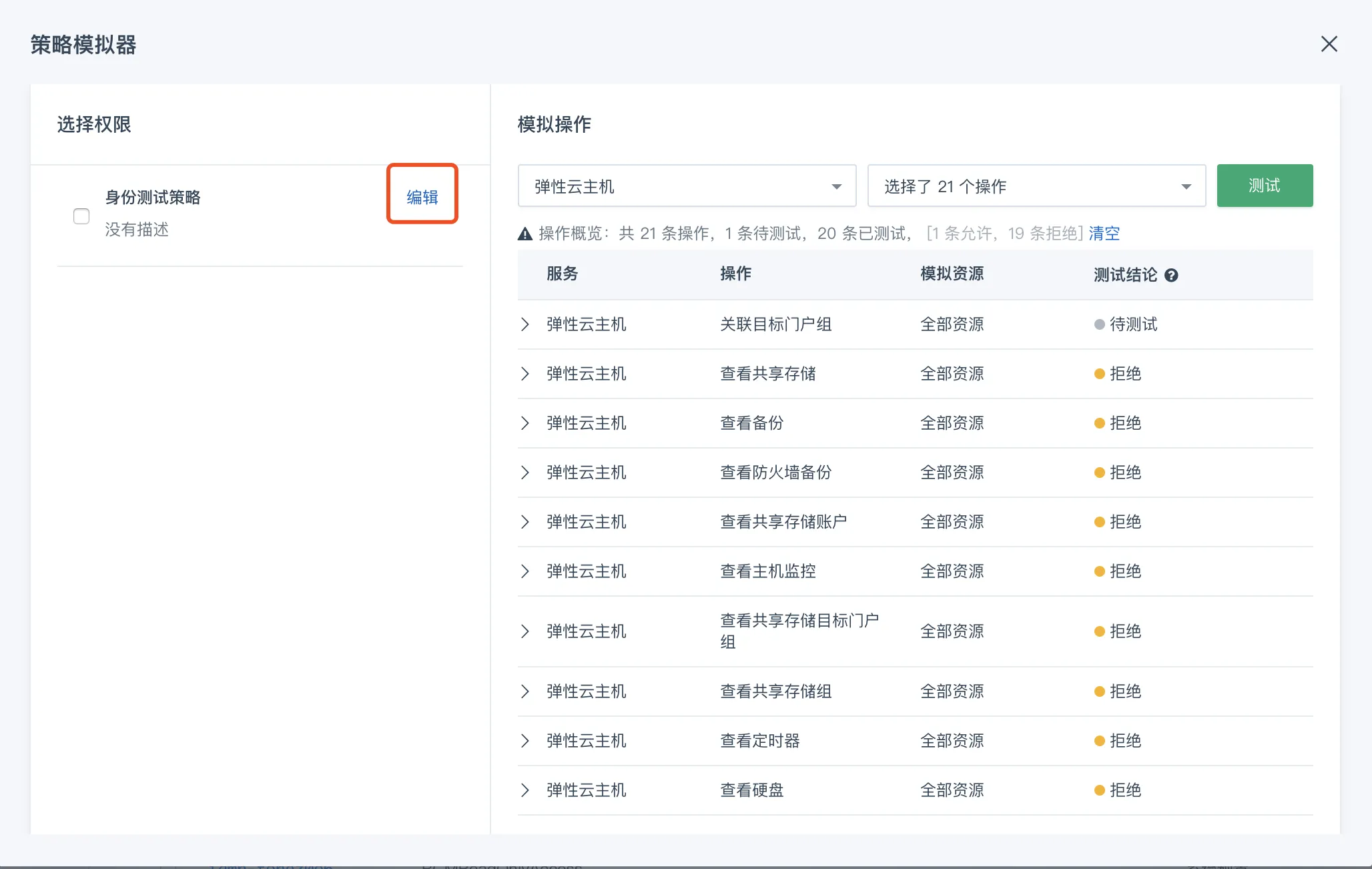1372x869 pixels.
Task: Open the 弹性云主机 service dropdown
Action: coord(687,186)
